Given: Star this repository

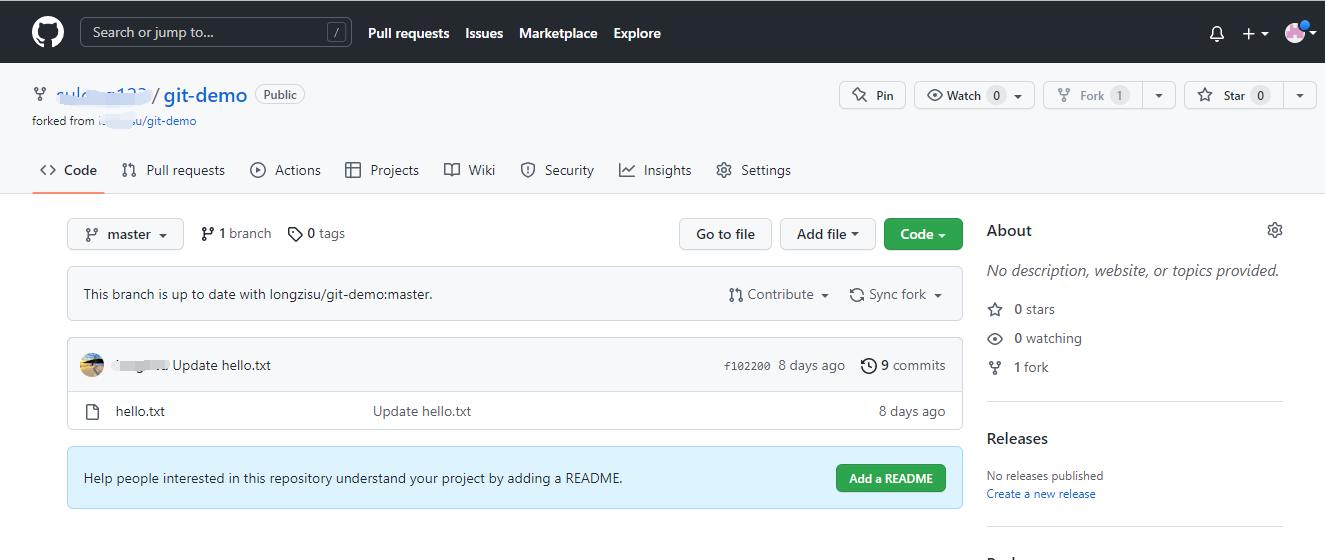Looking at the screenshot, I should pos(1233,95).
